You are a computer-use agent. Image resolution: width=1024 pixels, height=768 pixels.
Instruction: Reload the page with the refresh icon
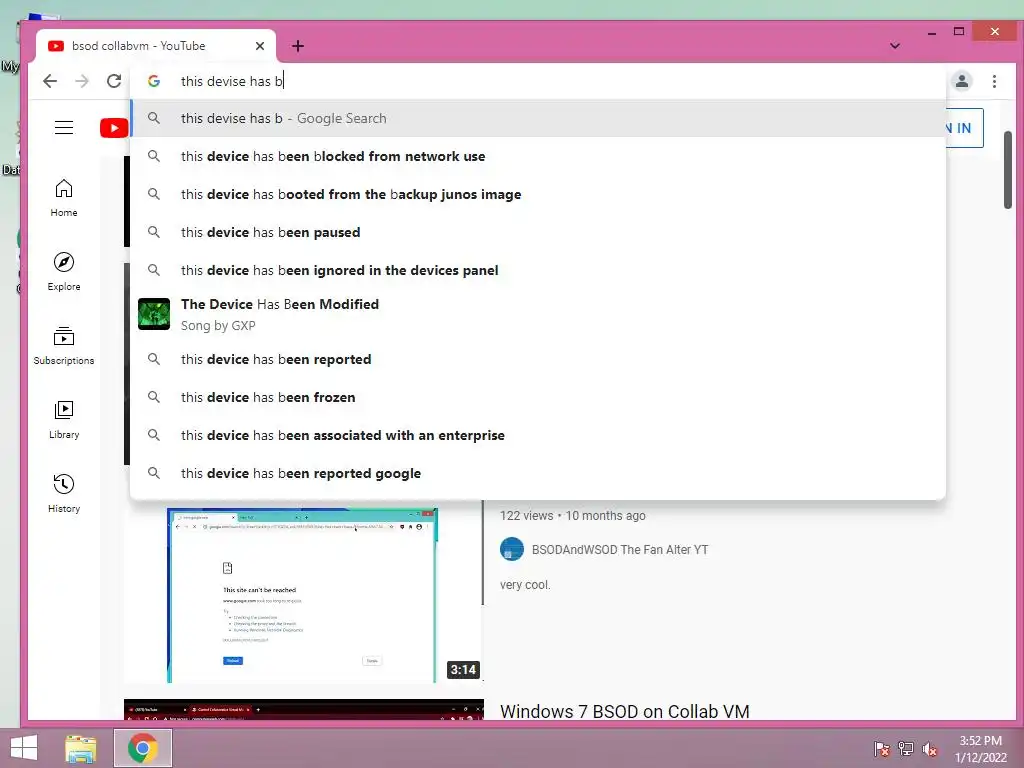[x=114, y=81]
